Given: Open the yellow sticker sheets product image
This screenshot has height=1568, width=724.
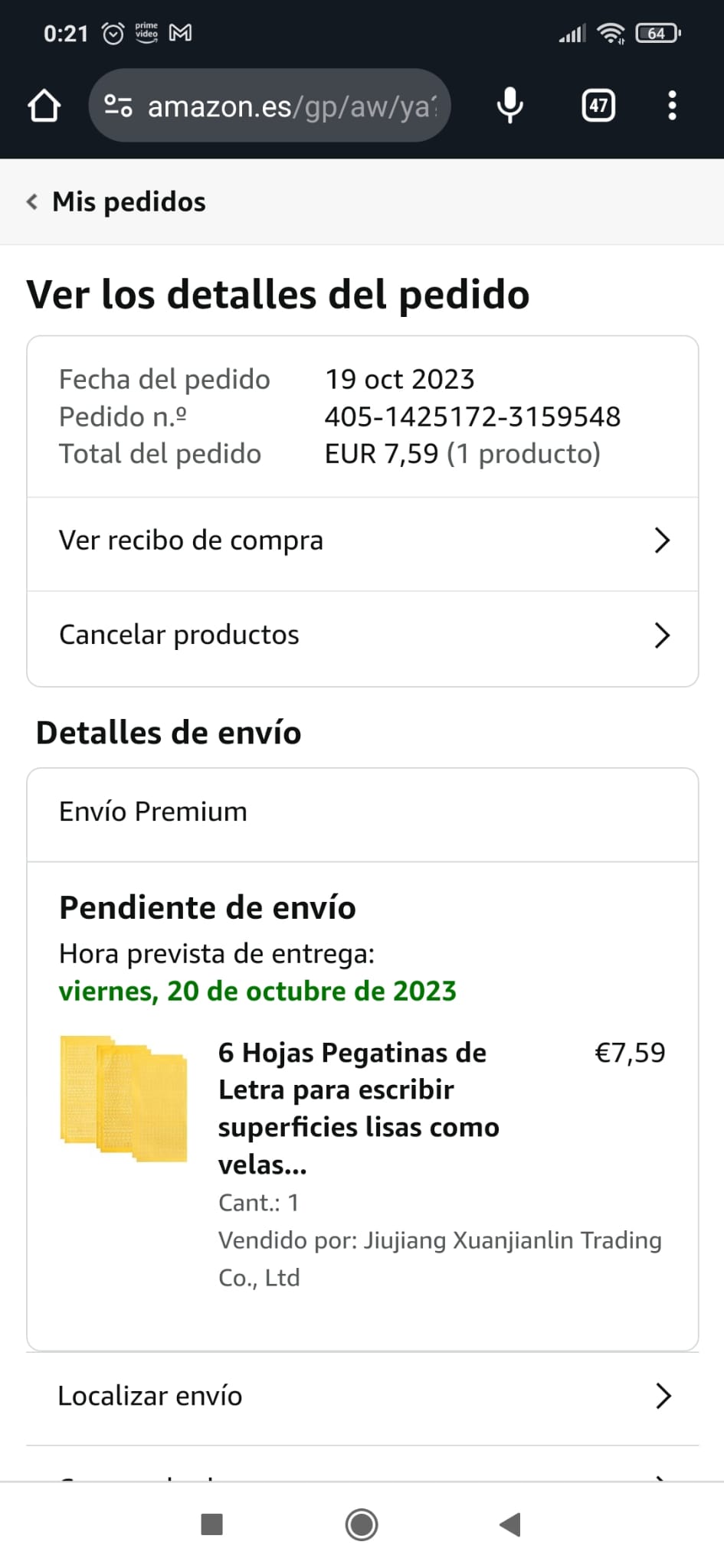Looking at the screenshot, I should (124, 1098).
